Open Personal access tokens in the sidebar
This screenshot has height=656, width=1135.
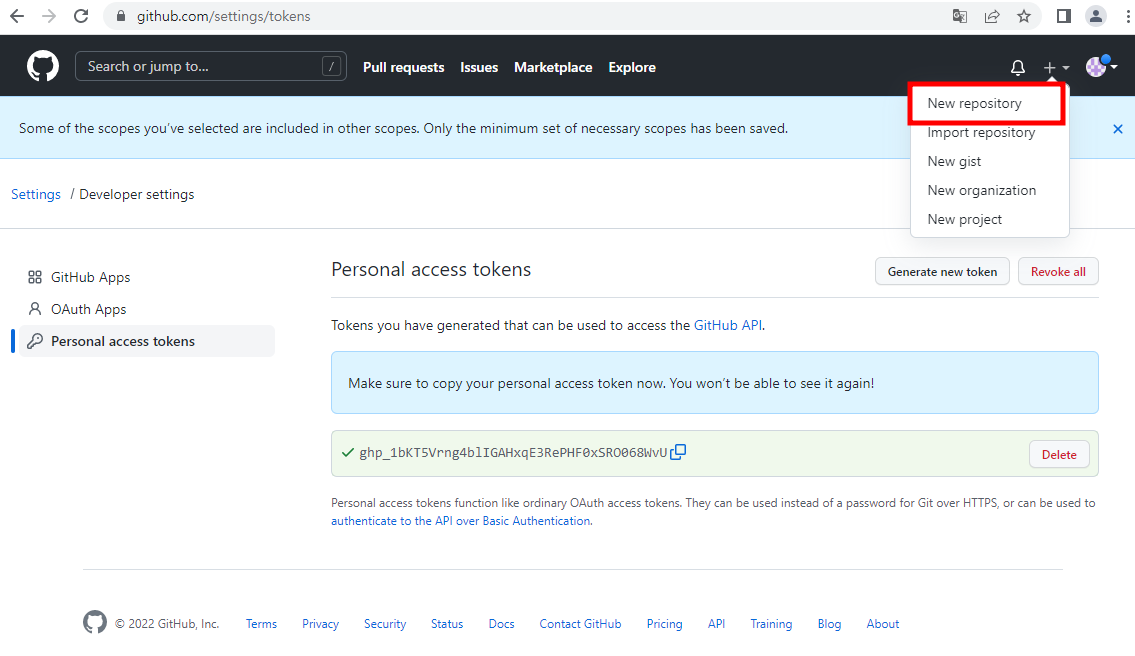(147, 341)
